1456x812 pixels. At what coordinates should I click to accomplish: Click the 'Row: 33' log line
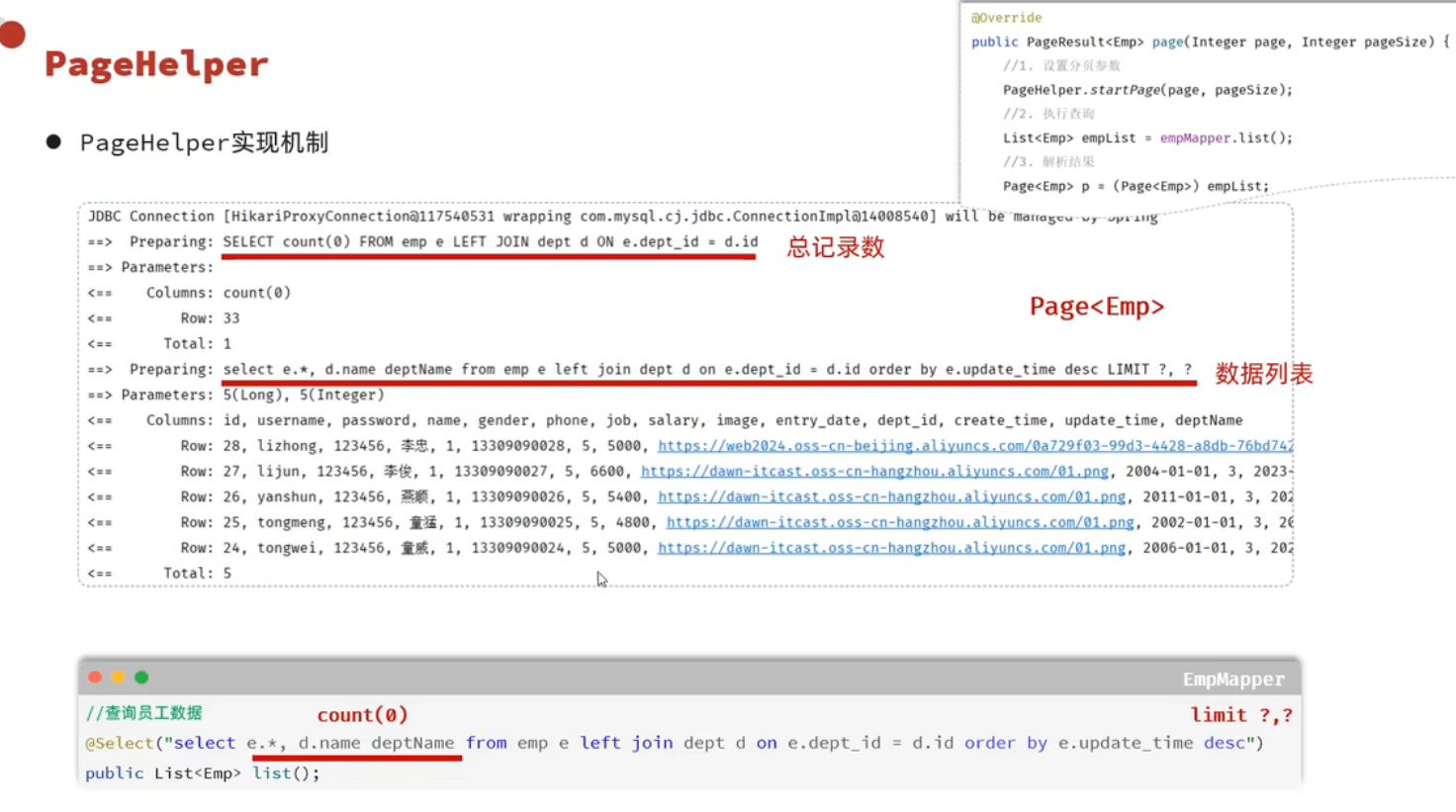(x=163, y=318)
